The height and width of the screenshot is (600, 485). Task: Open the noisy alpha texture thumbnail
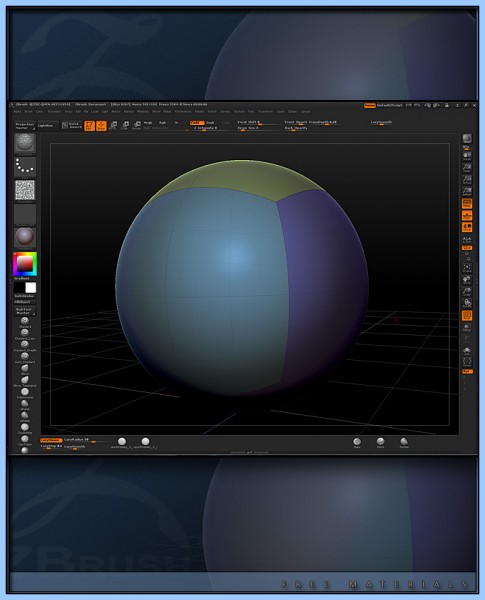(x=25, y=190)
